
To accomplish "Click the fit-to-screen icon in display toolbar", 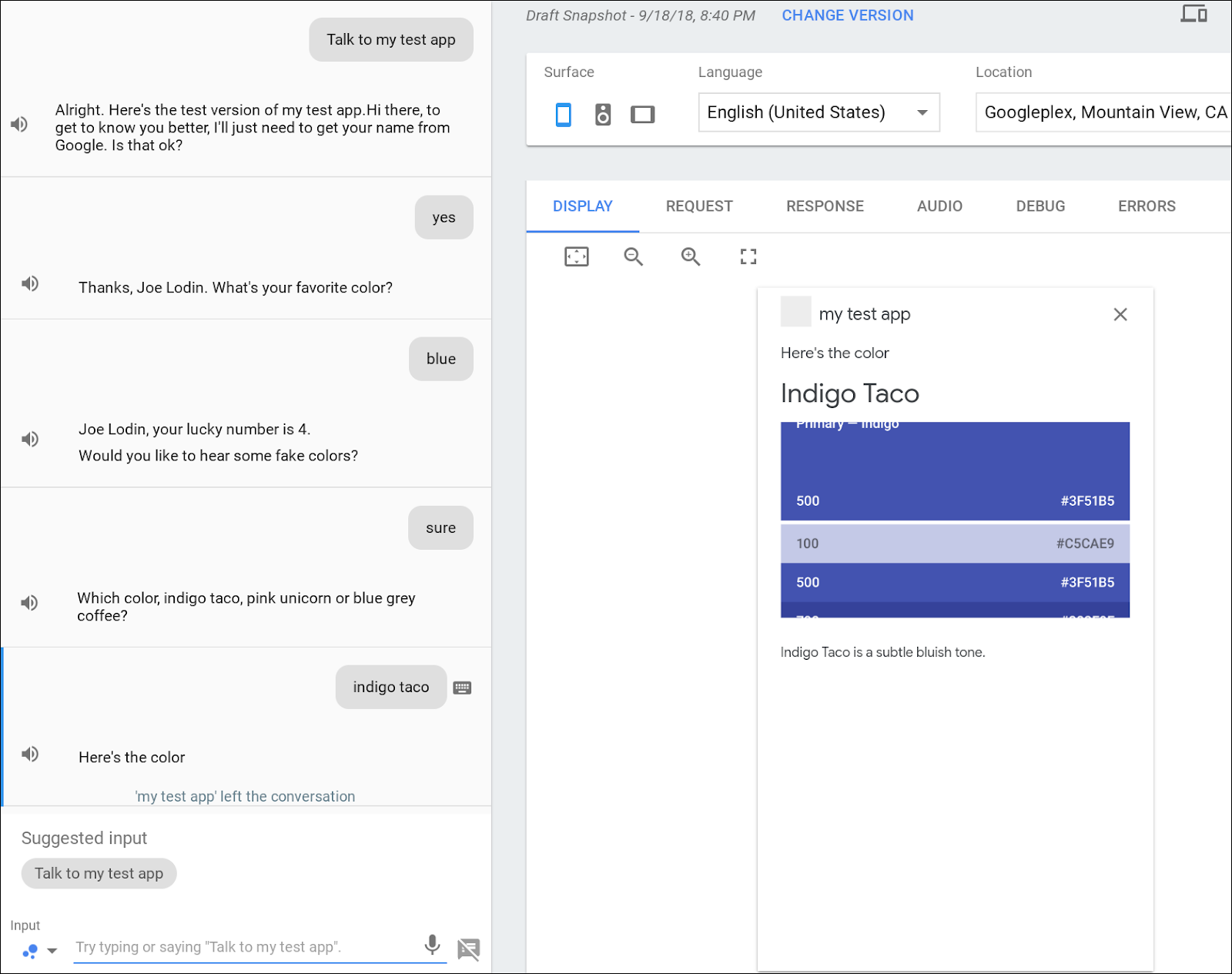I will [x=576, y=256].
